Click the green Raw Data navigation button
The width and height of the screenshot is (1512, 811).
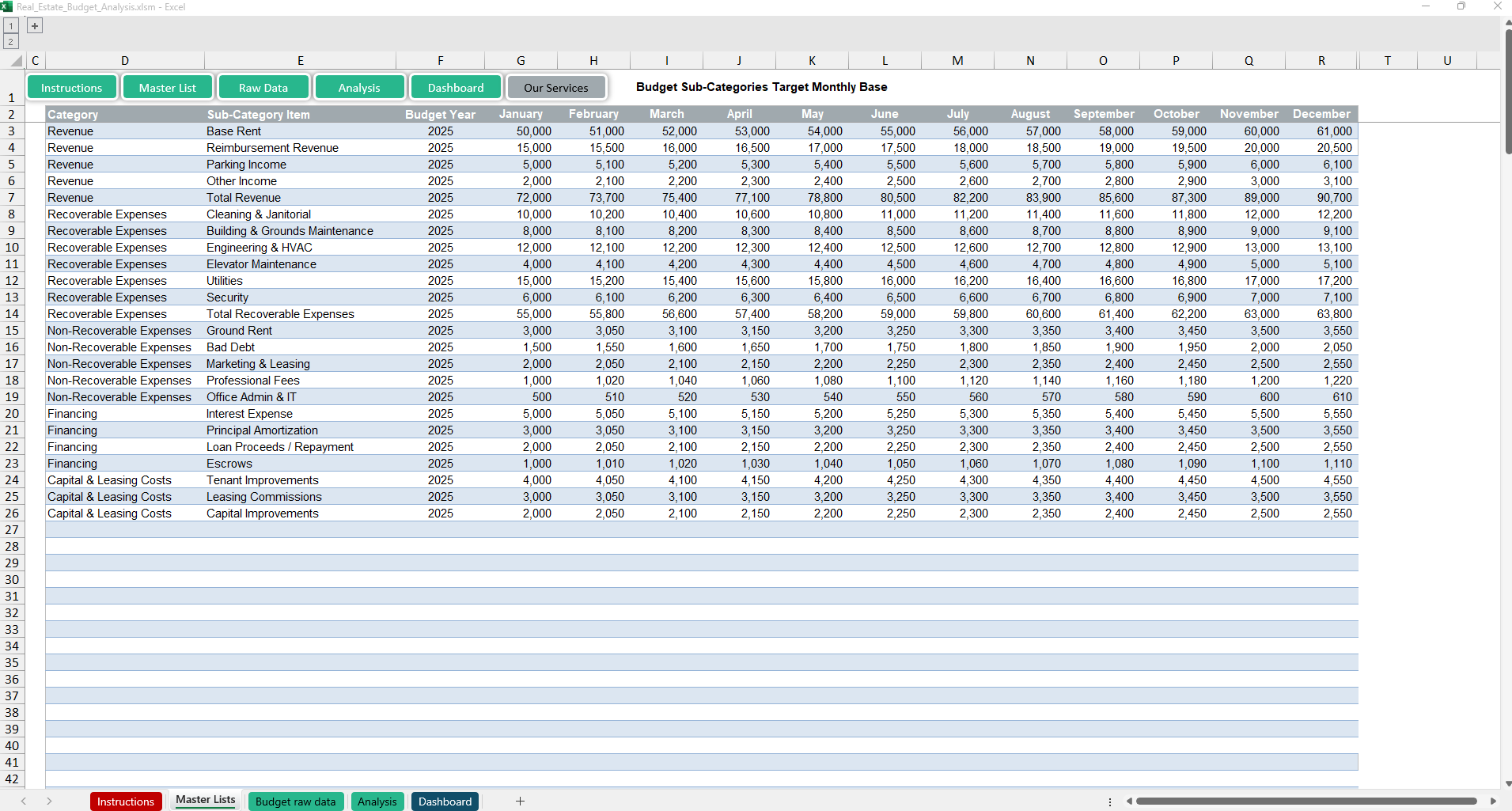(263, 88)
